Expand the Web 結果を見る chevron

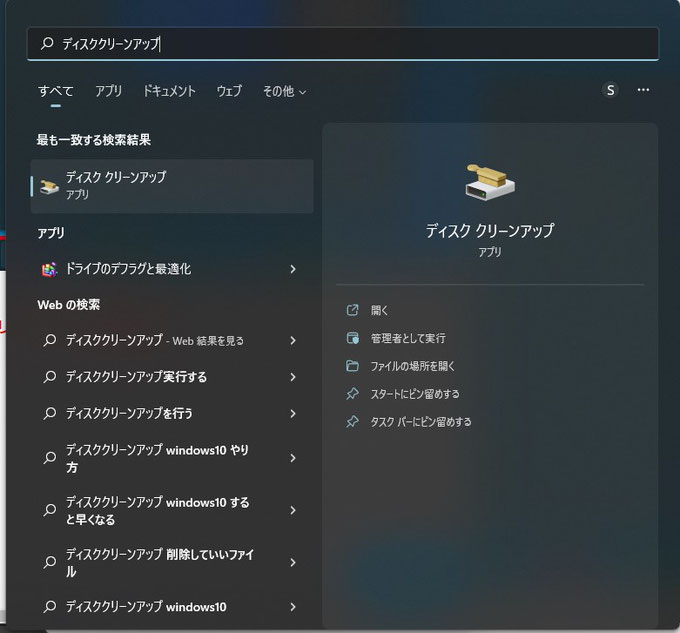293,341
